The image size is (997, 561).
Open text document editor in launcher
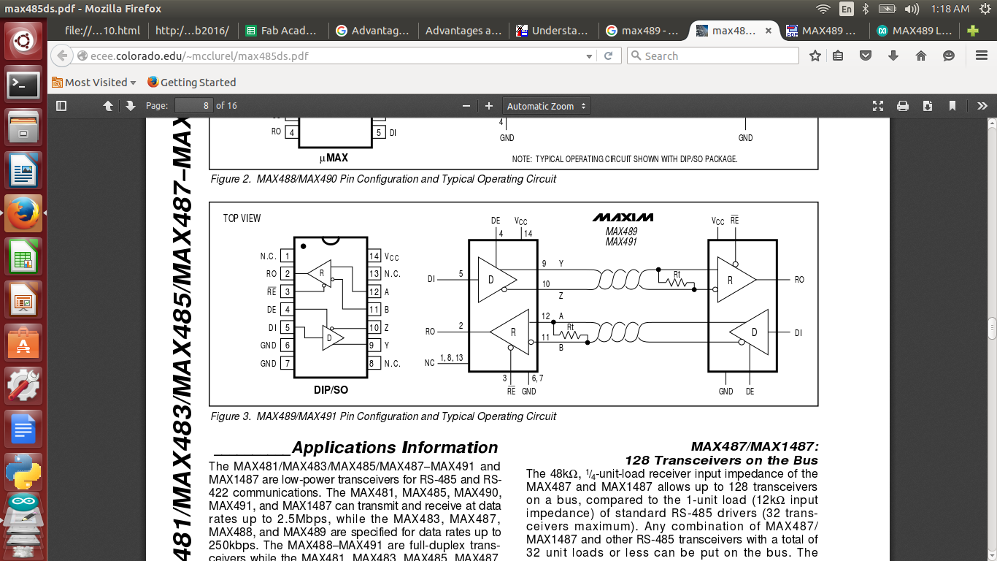tap(24, 429)
